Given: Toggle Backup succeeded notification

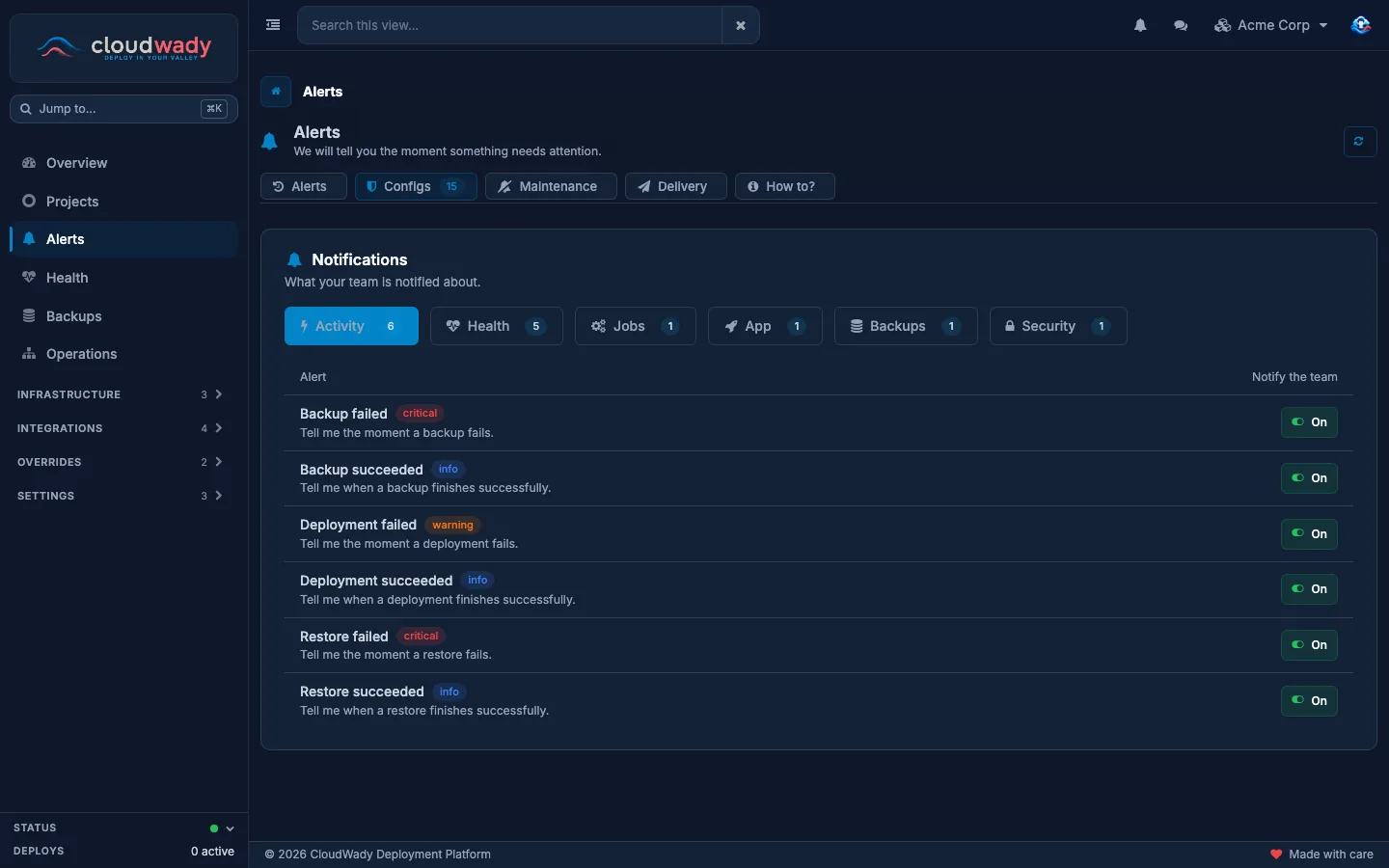Looking at the screenshot, I should point(1309,478).
